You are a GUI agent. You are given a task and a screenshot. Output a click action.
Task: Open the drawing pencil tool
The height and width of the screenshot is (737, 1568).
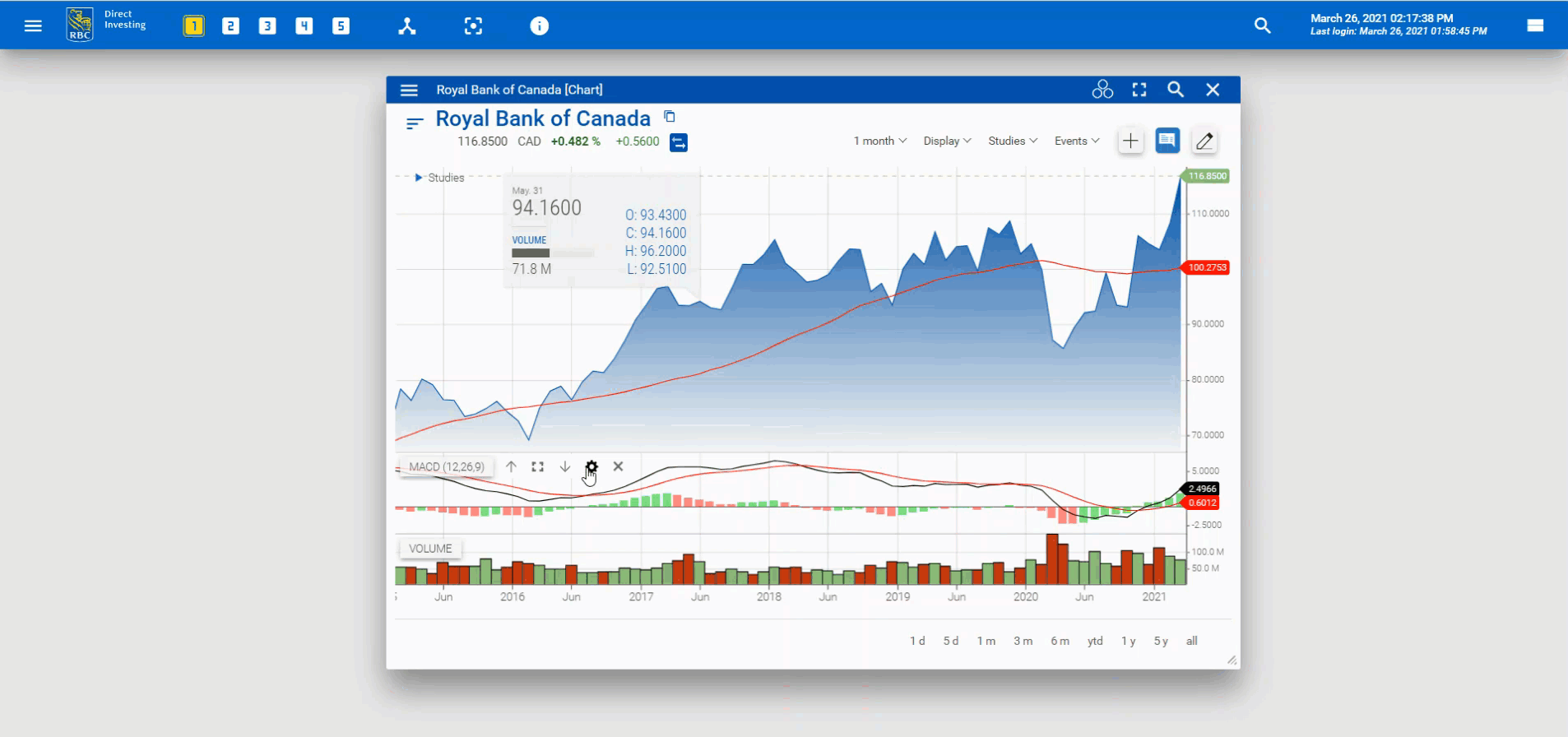tap(1204, 141)
